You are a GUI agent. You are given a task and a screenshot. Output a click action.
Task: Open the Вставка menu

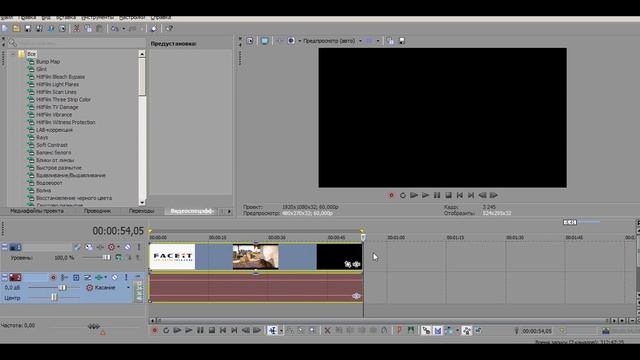pos(66,18)
